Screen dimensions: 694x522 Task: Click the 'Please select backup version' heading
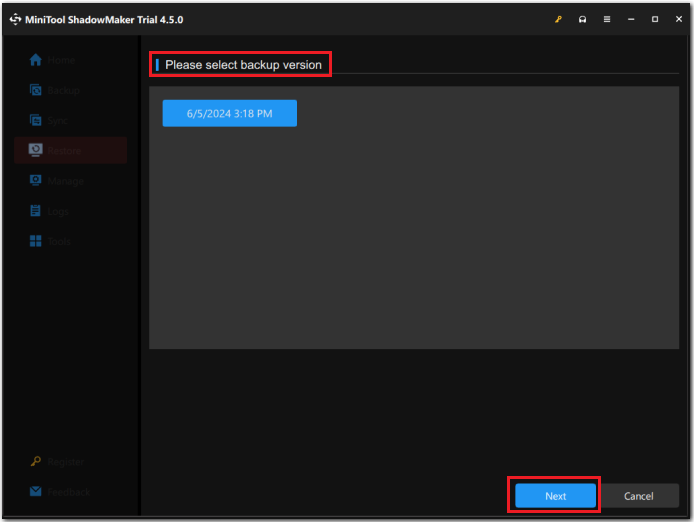point(243,65)
